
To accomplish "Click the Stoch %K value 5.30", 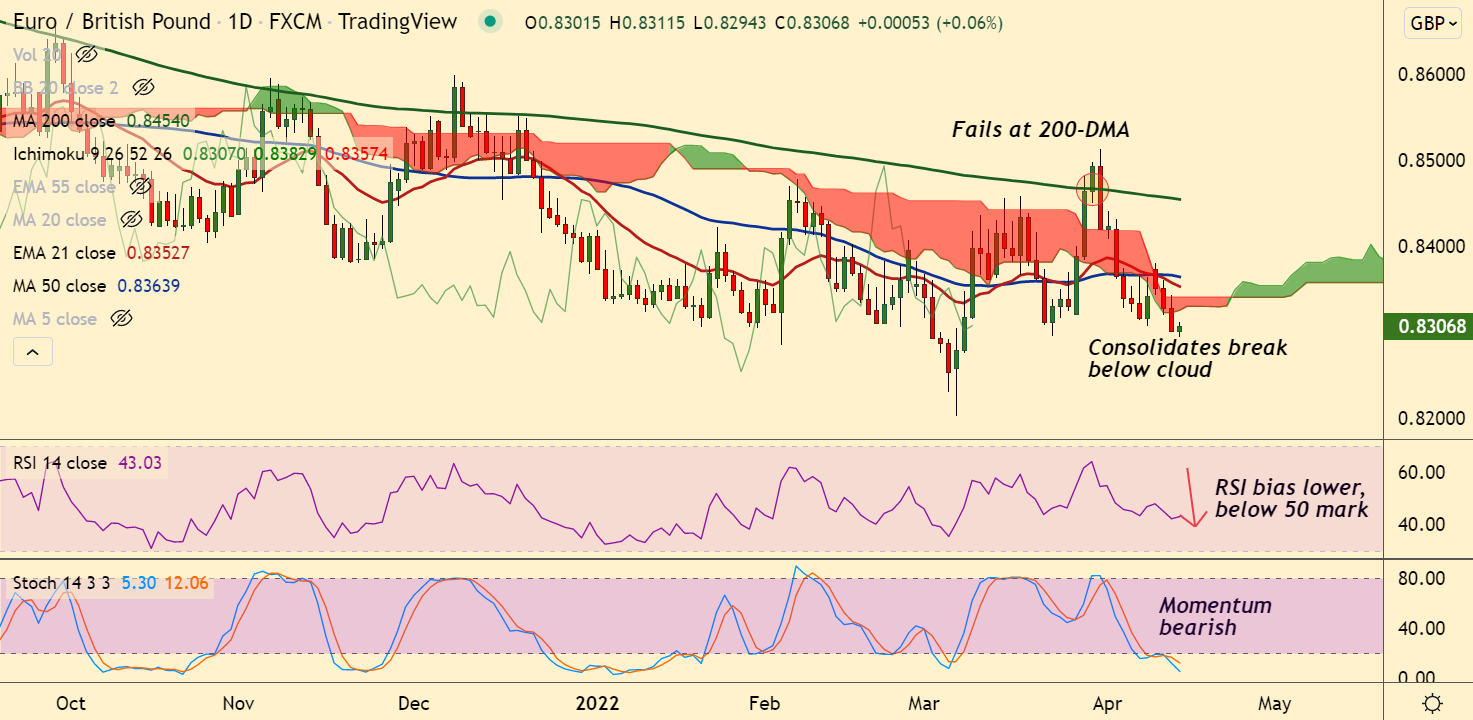I will click(x=139, y=583).
